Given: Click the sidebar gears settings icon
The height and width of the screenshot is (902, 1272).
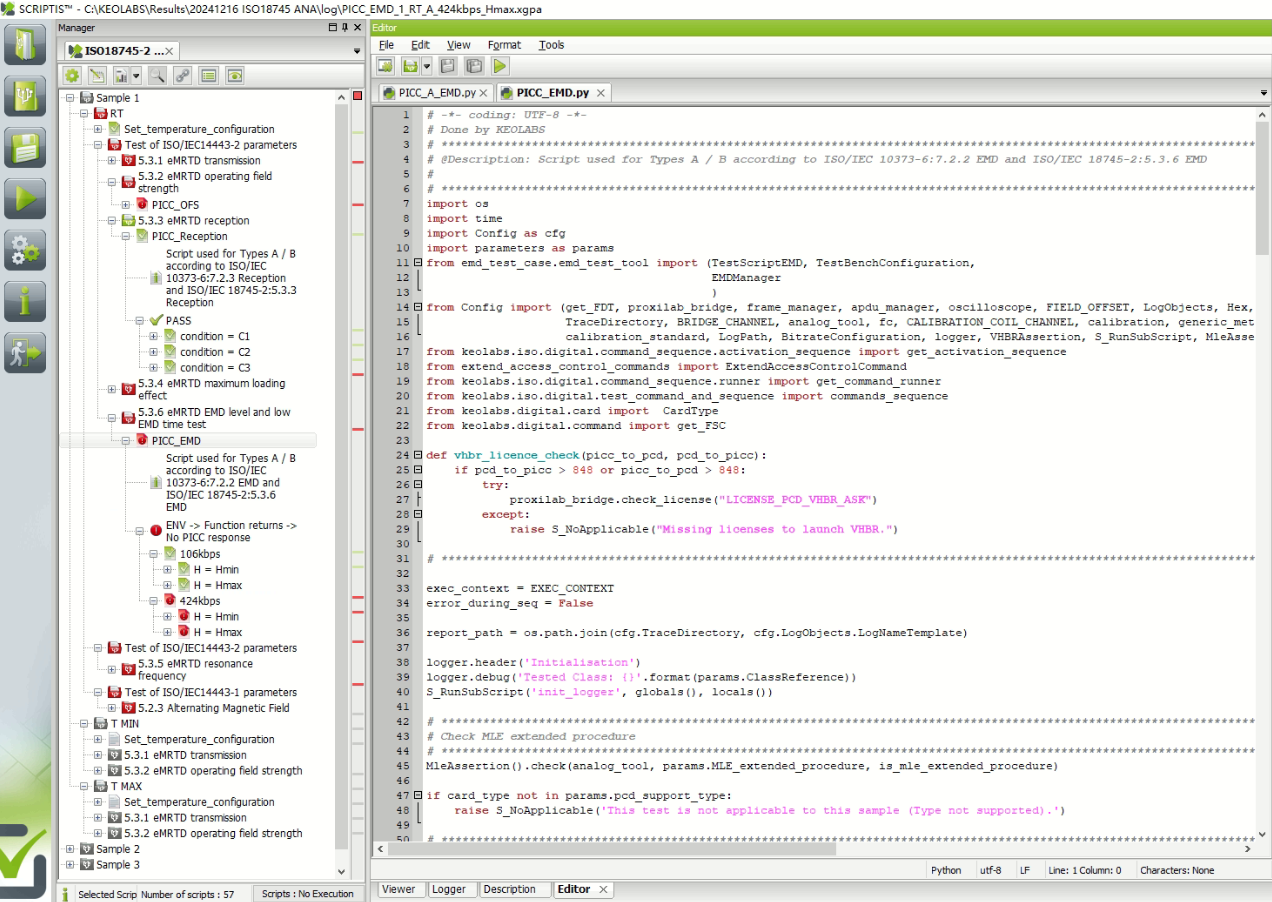Looking at the screenshot, I should coord(25,250).
